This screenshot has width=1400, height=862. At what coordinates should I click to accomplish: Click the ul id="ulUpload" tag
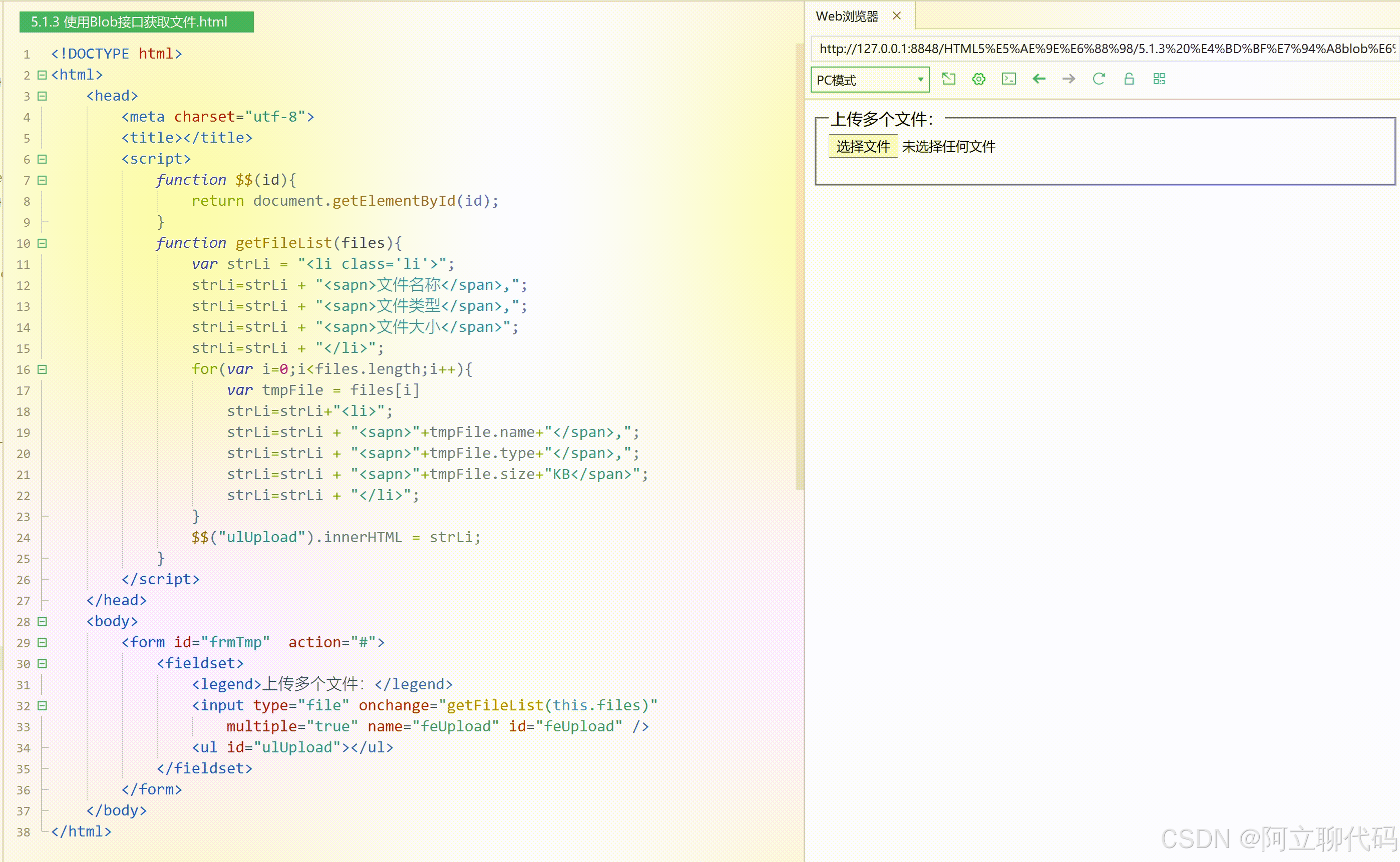[x=292, y=747]
